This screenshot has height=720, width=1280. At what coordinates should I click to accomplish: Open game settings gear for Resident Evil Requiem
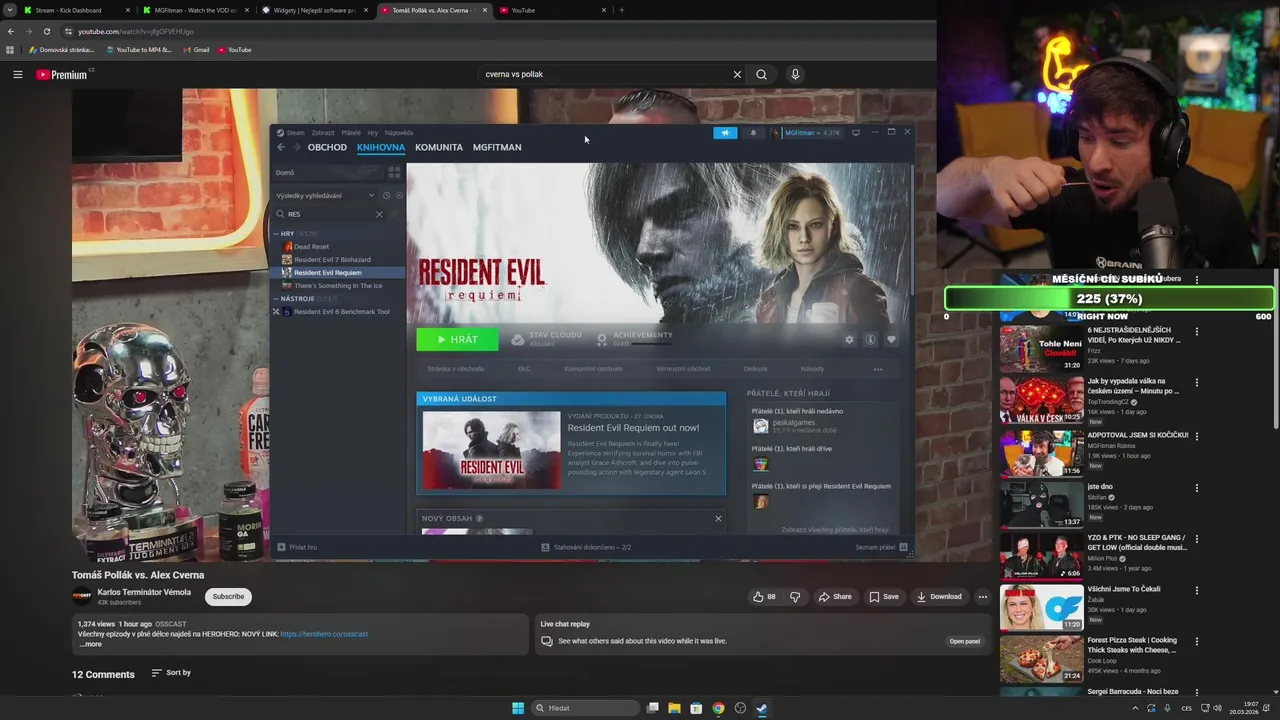pos(850,340)
